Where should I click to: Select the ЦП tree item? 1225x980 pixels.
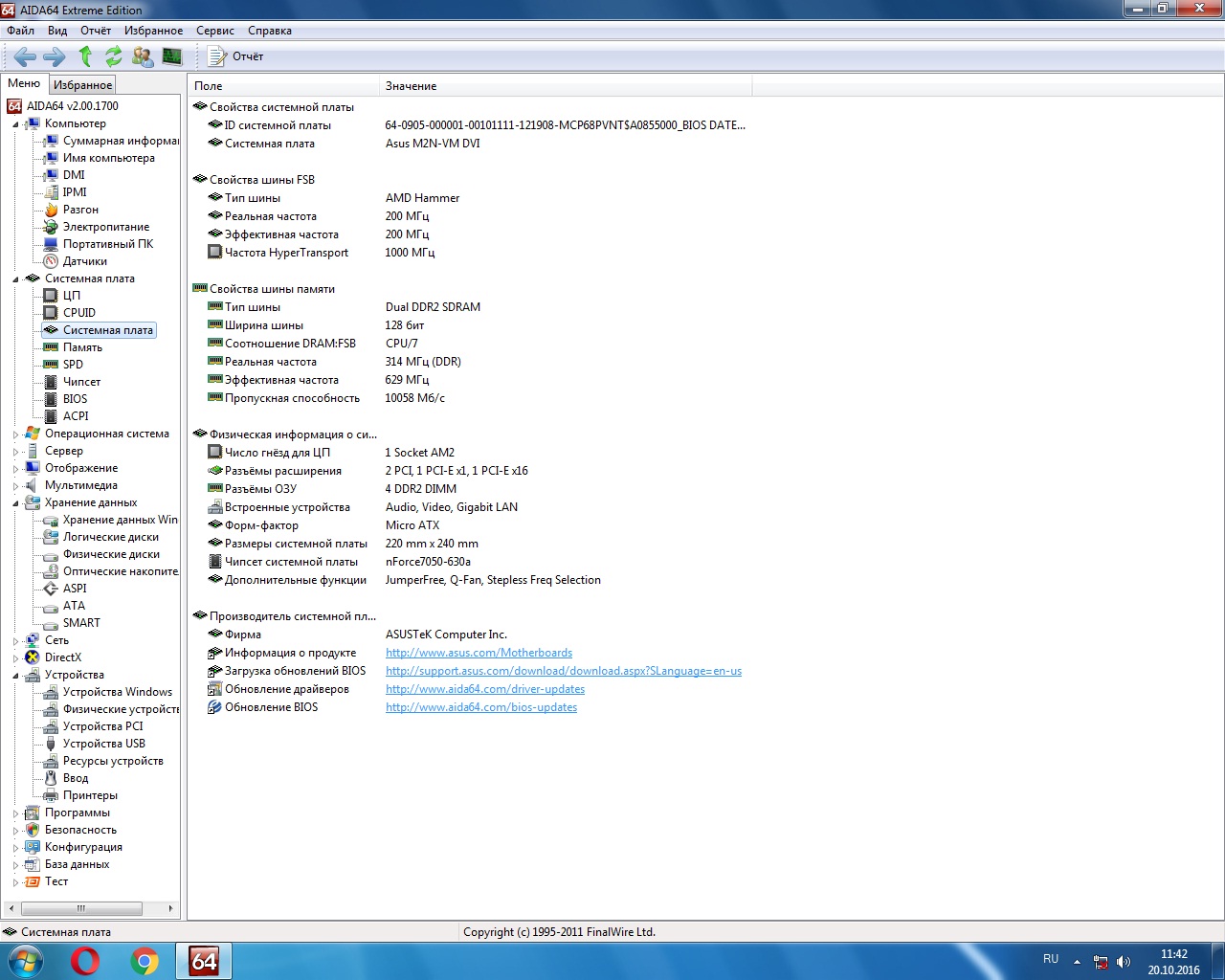(72, 296)
